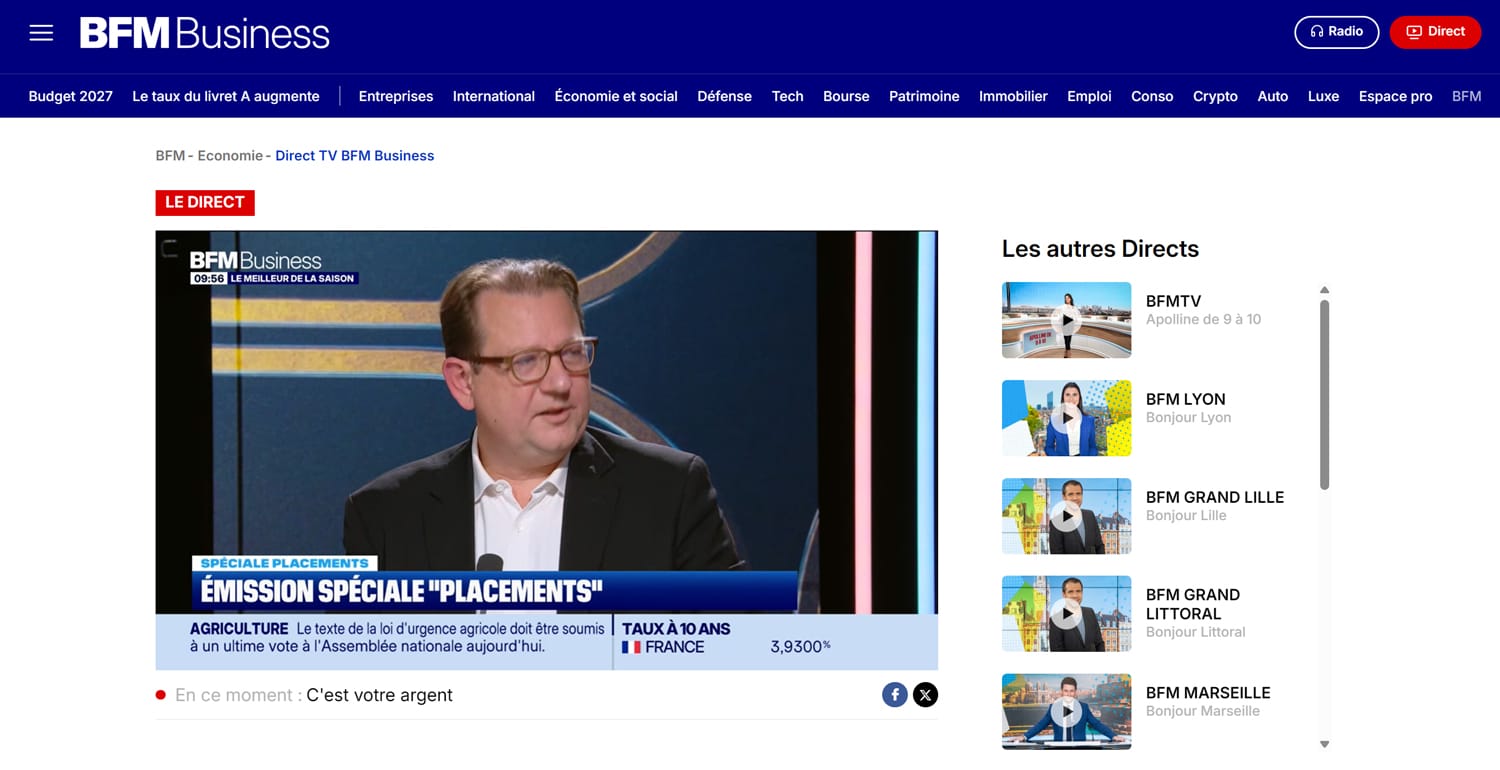Share the live stream on X
The width and height of the screenshot is (1500, 770).
pos(925,694)
